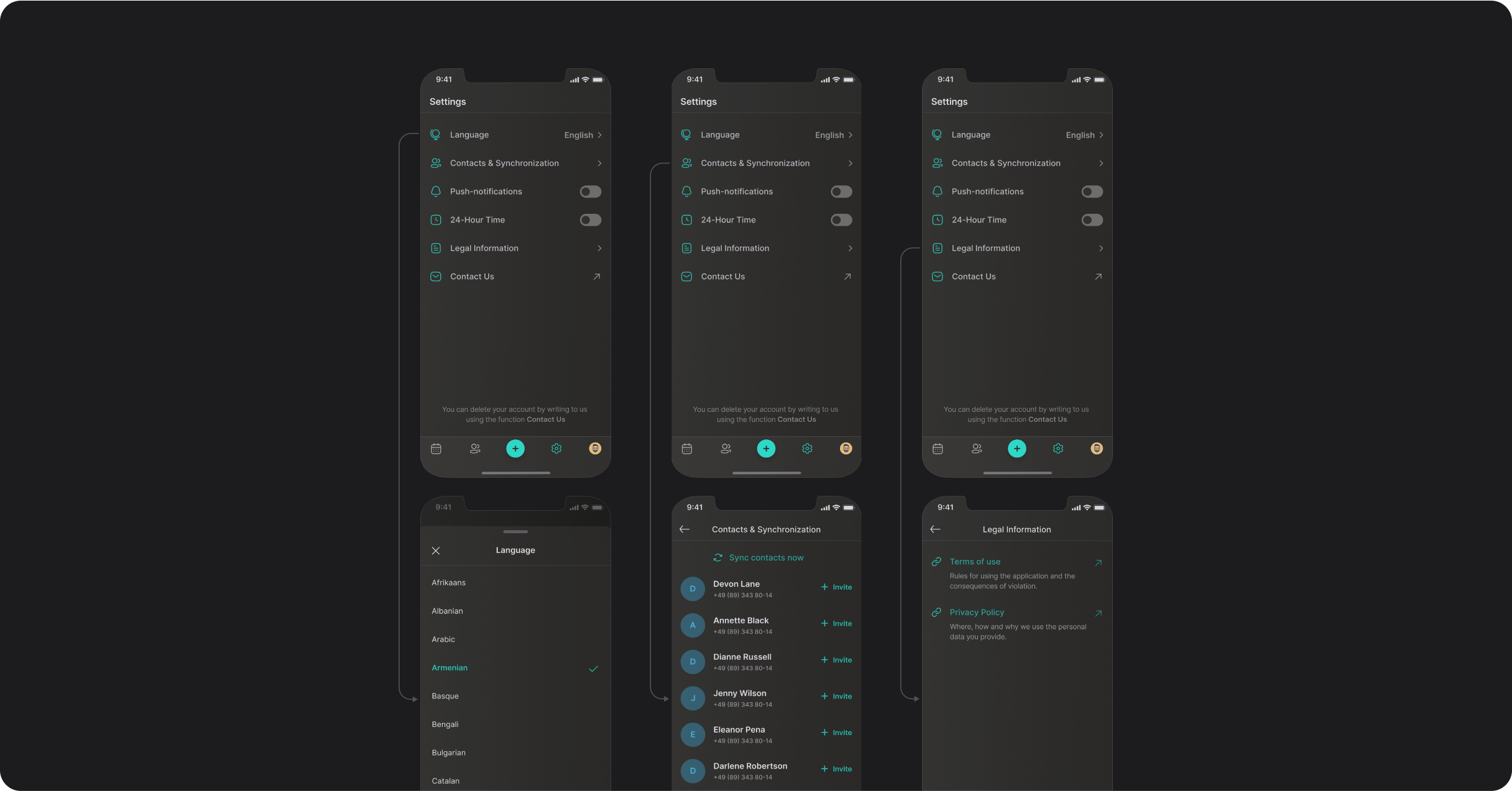This screenshot has height=791, width=1512.
Task: Open your profile avatar in bottom bar
Action: pos(595,448)
